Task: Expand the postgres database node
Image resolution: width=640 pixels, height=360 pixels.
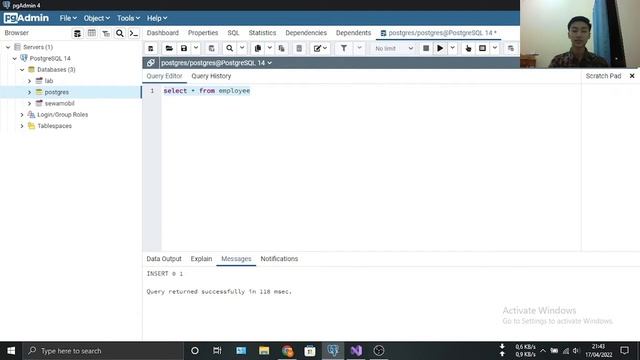Action: click(x=29, y=92)
